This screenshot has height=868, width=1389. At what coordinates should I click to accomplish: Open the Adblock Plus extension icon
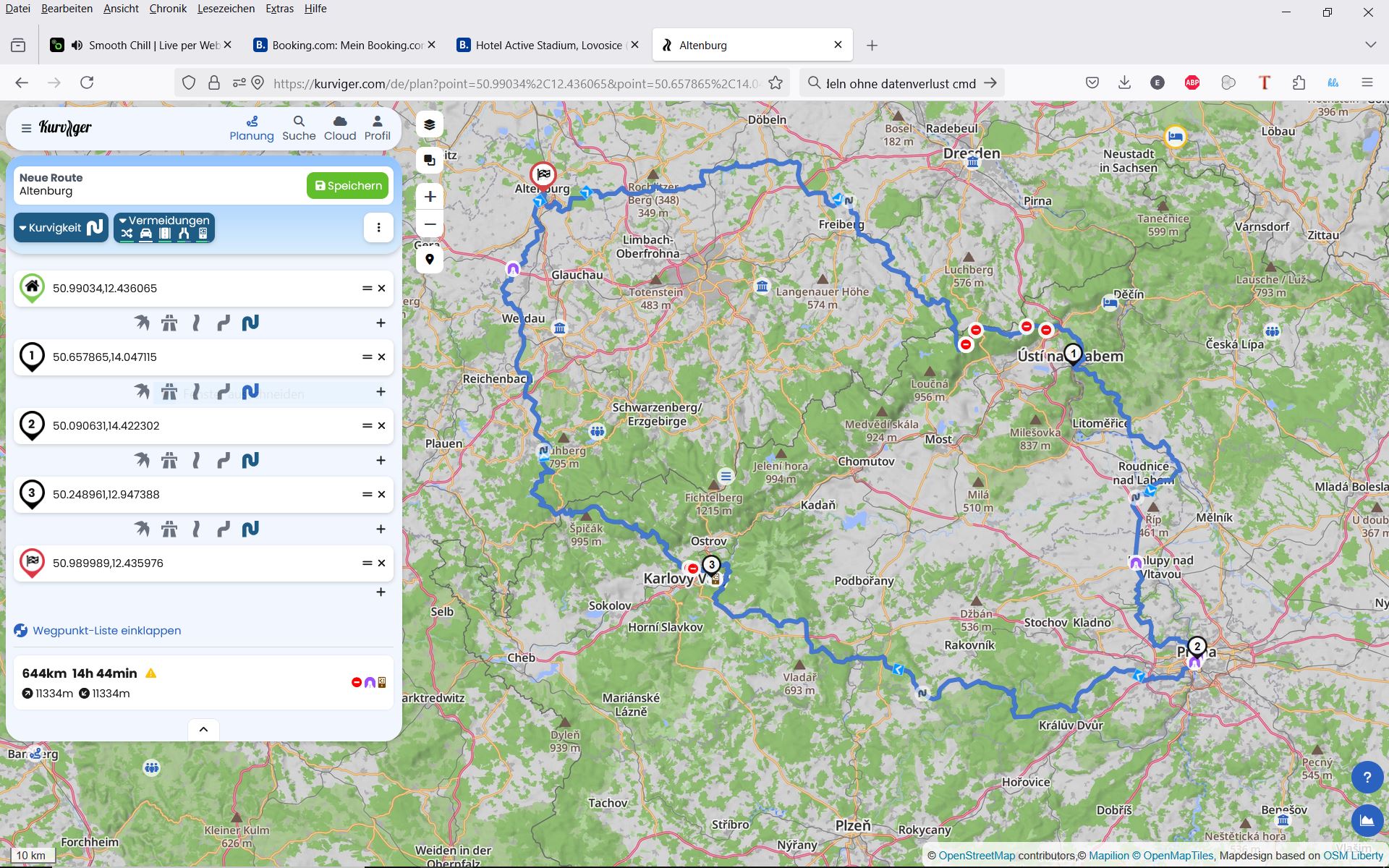click(x=1192, y=82)
